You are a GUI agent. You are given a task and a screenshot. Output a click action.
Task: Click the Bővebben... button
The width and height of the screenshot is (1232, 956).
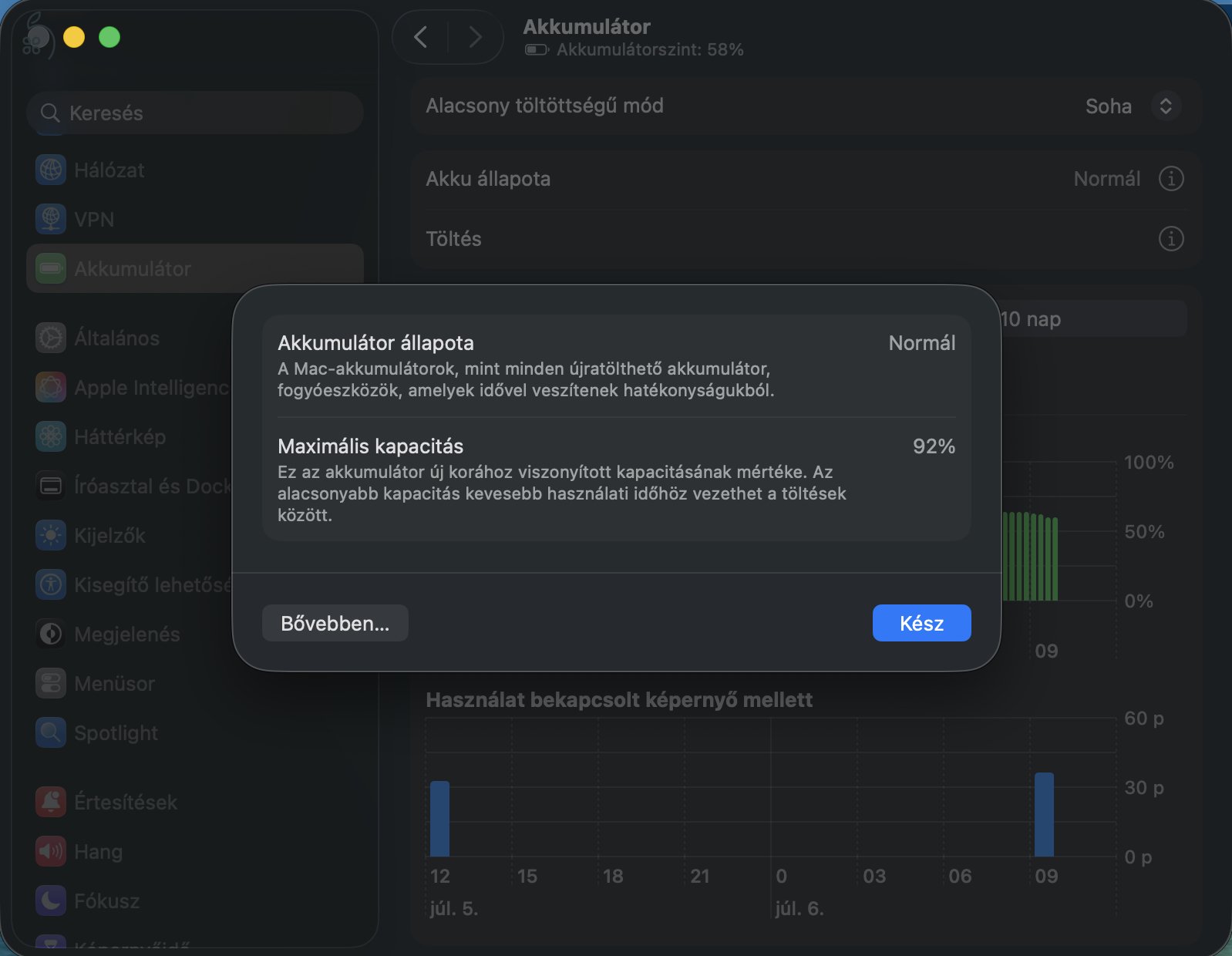pyautogui.click(x=335, y=623)
